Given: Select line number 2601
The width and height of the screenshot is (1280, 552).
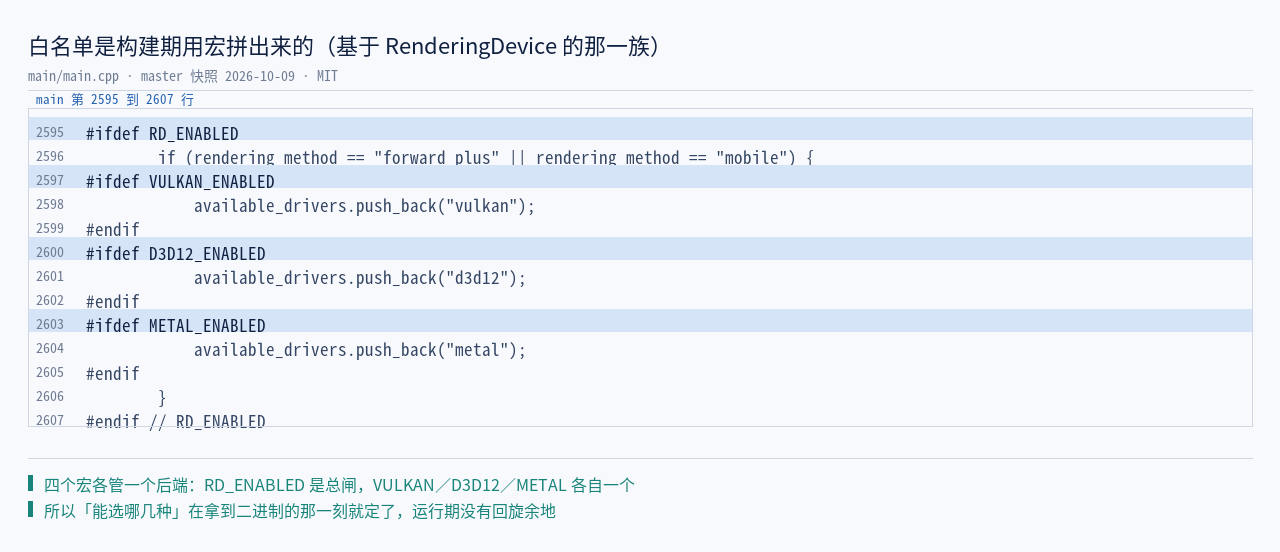Looking at the screenshot, I should point(50,277).
